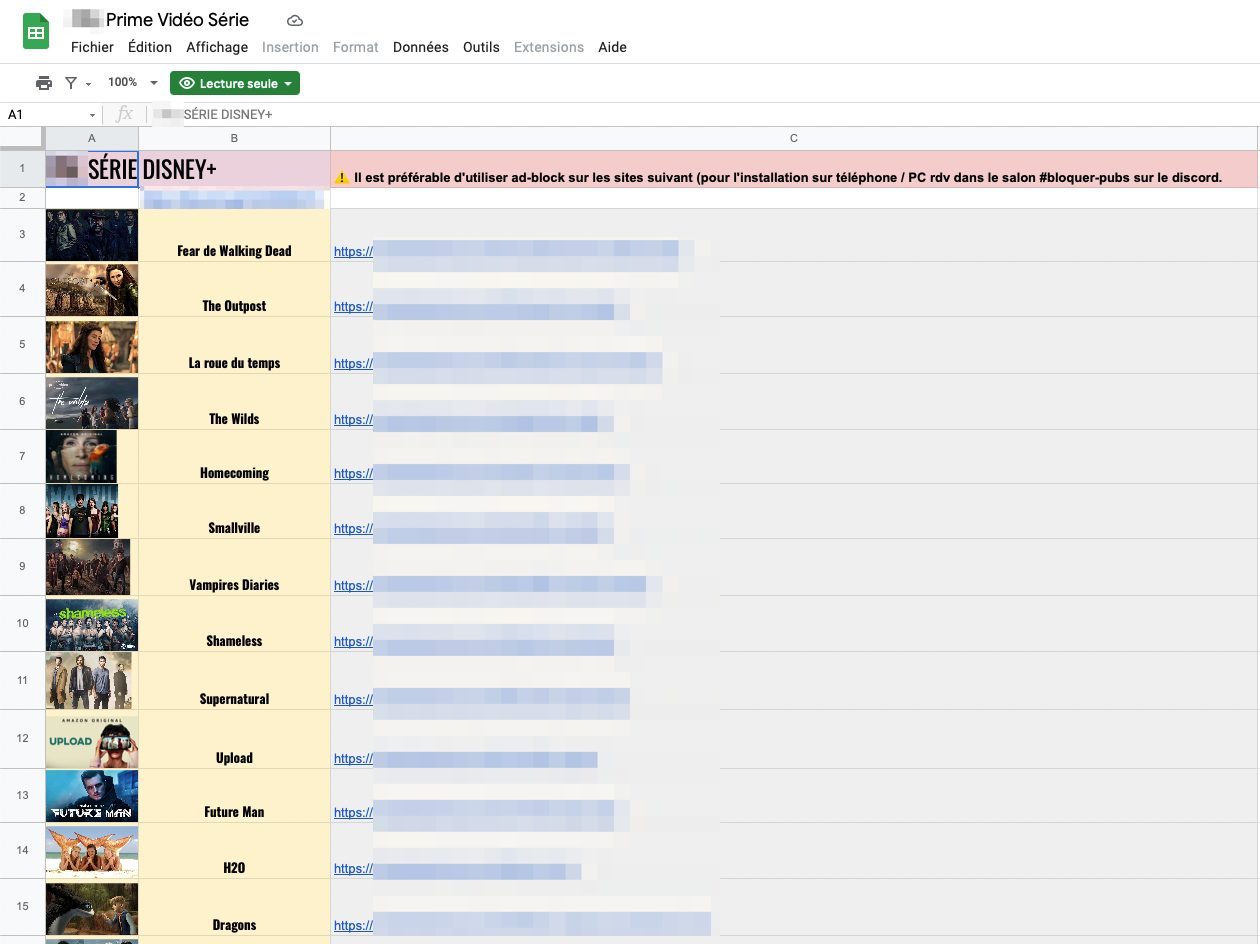
Task: Open the 100% zoom level dropdown
Action: pos(133,83)
